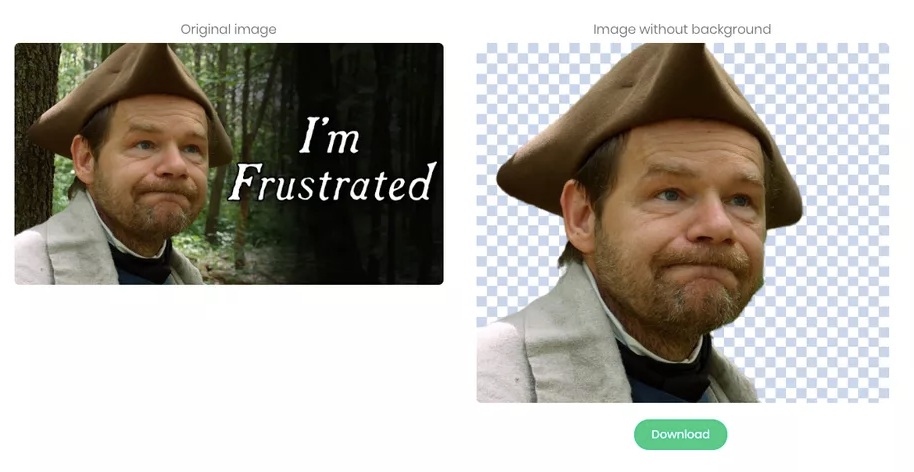914x472 pixels.
Task: Click the original image thumbnail
Action: coord(228,164)
